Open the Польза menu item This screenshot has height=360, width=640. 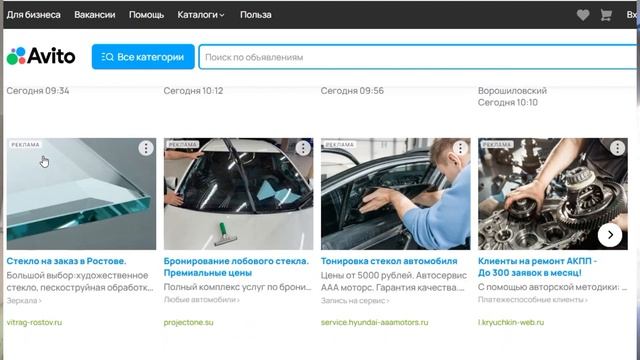(256, 15)
